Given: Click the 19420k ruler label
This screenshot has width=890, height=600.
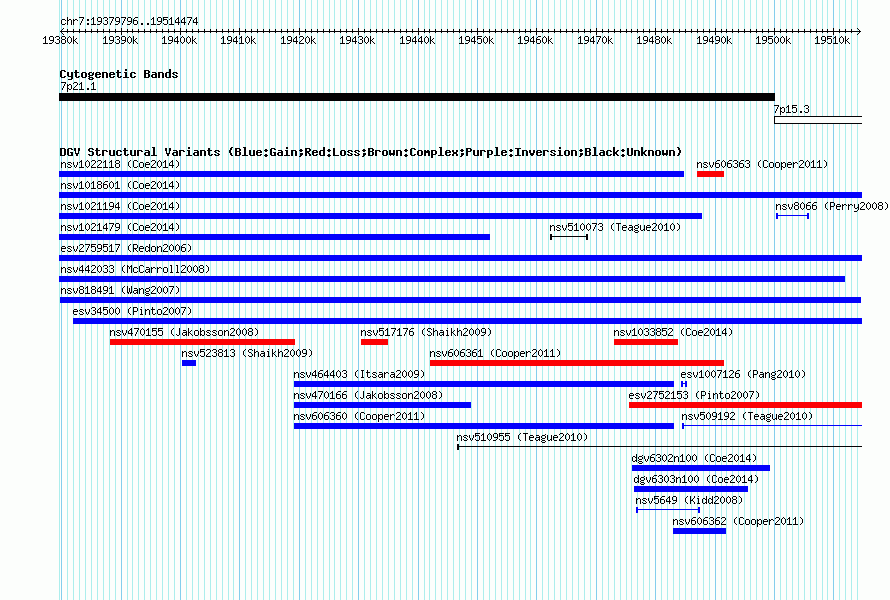Looking at the screenshot, I should point(298,40).
